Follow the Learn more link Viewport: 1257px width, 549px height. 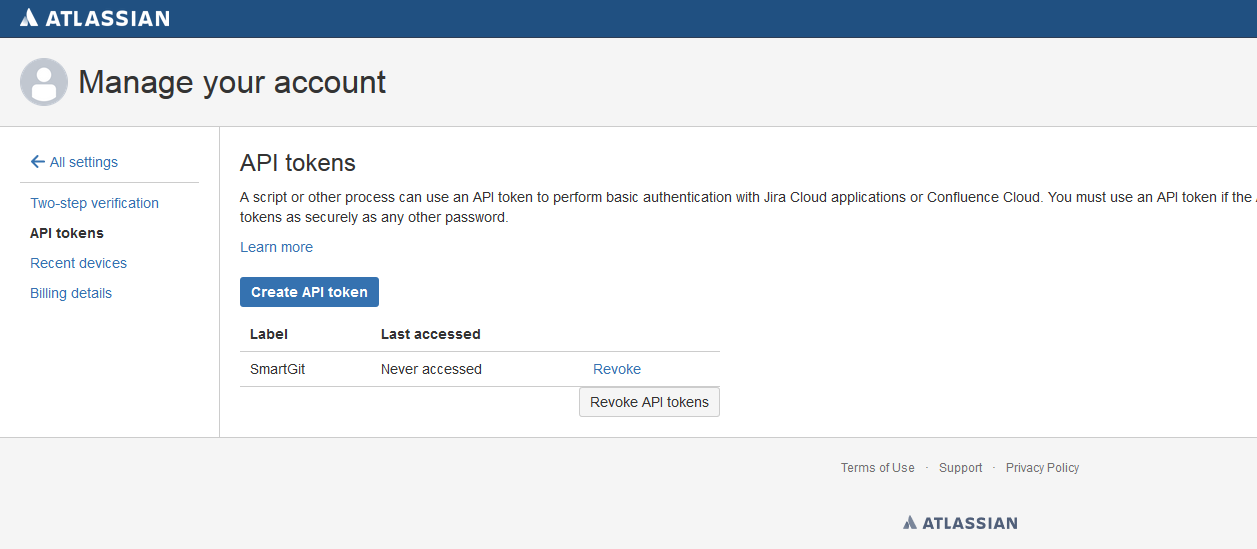[276, 247]
